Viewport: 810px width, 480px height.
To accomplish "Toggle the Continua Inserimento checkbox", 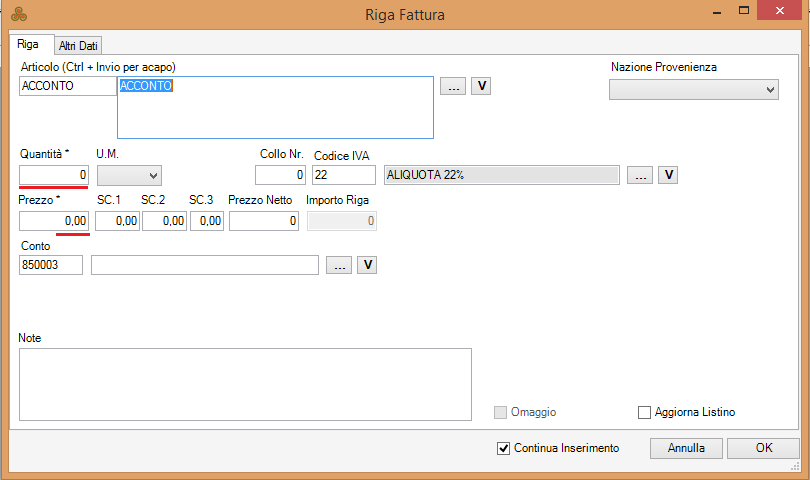I will (x=503, y=448).
